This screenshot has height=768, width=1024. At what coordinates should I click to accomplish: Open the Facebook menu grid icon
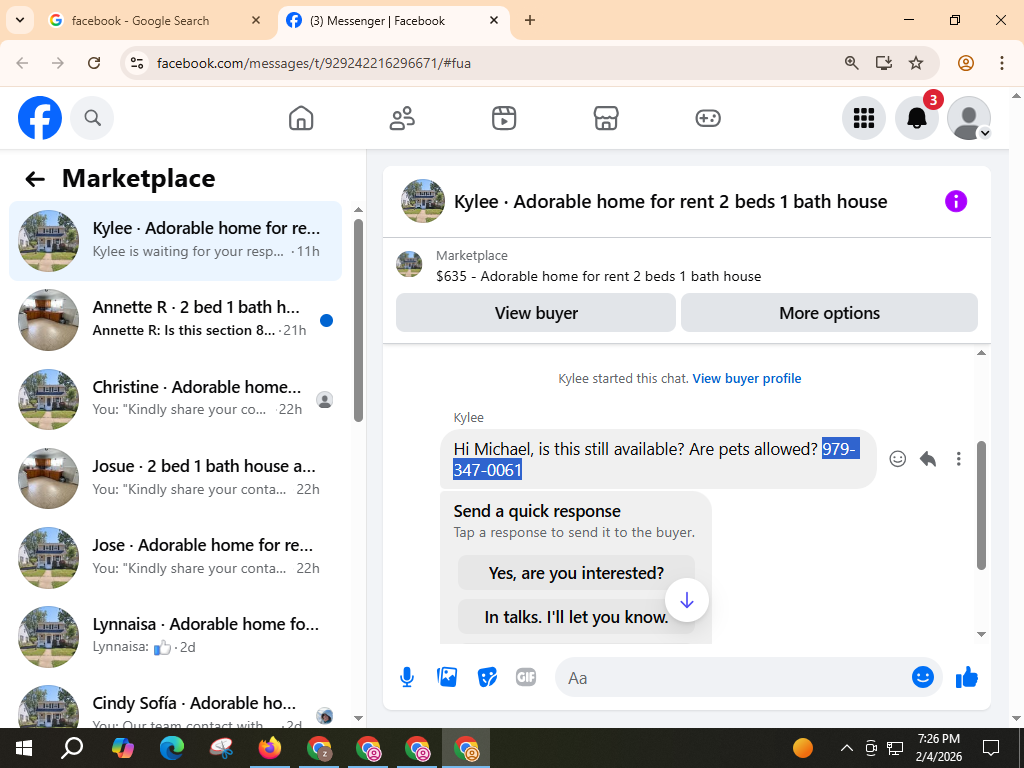[864, 118]
